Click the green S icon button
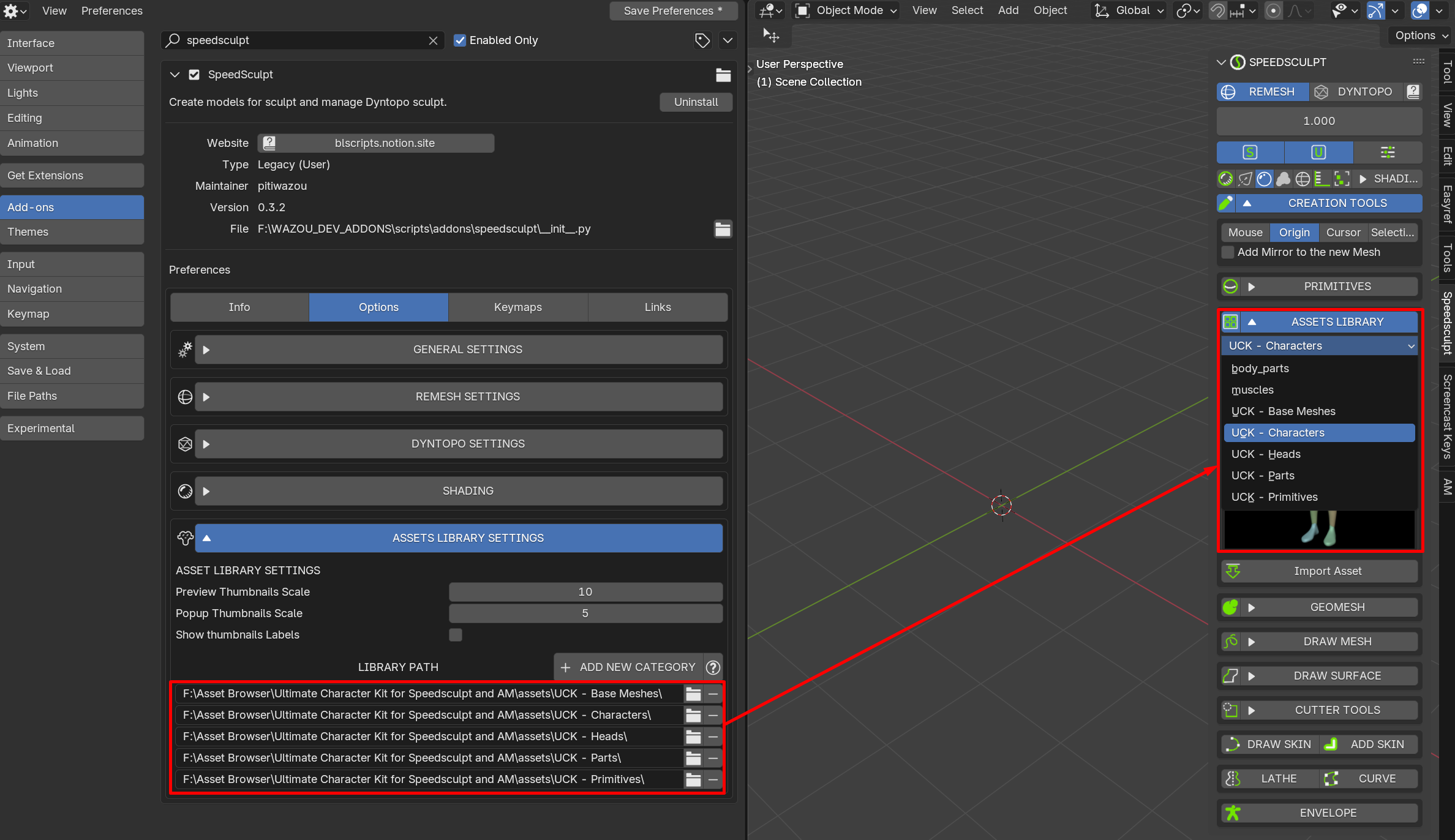1455x840 pixels. pyautogui.click(x=1250, y=152)
